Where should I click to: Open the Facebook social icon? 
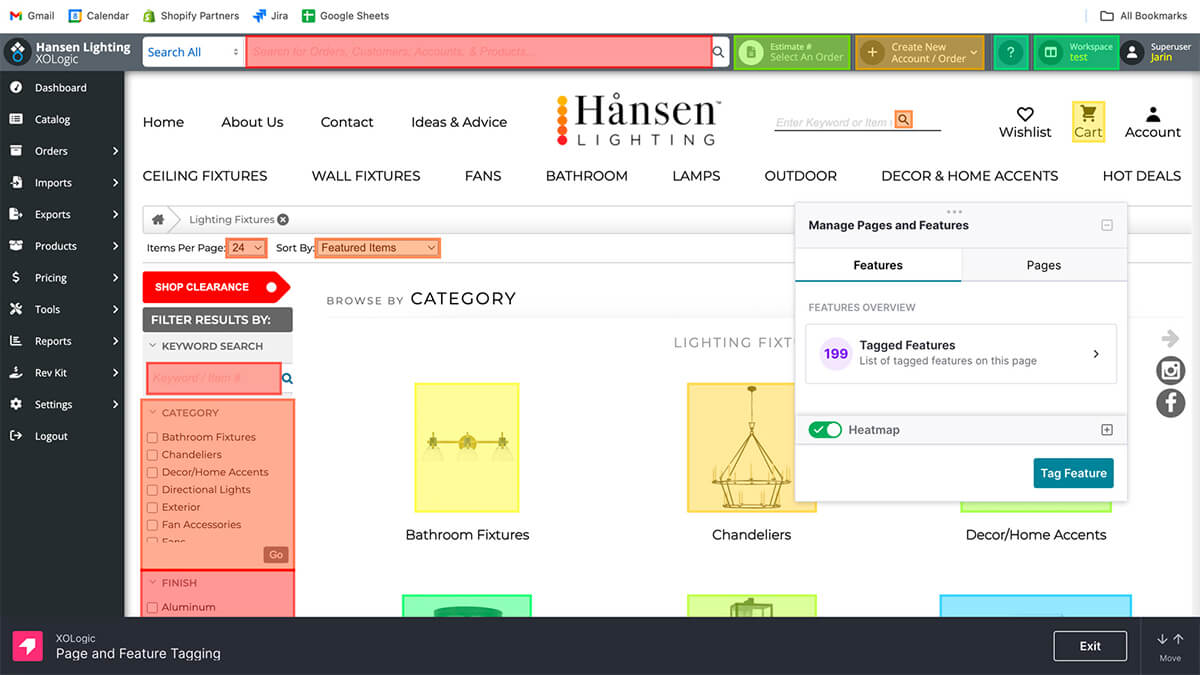pyautogui.click(x=1171, y=403)
